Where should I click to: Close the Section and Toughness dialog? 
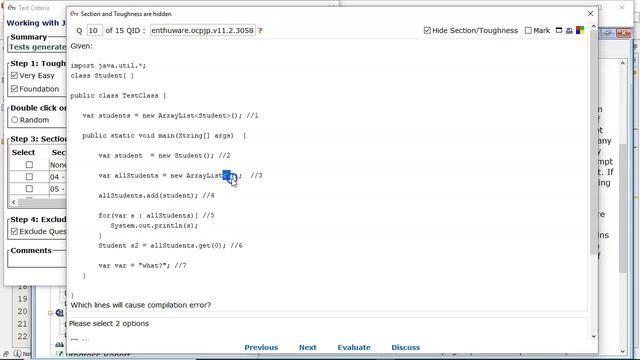[x=590, y=13]
